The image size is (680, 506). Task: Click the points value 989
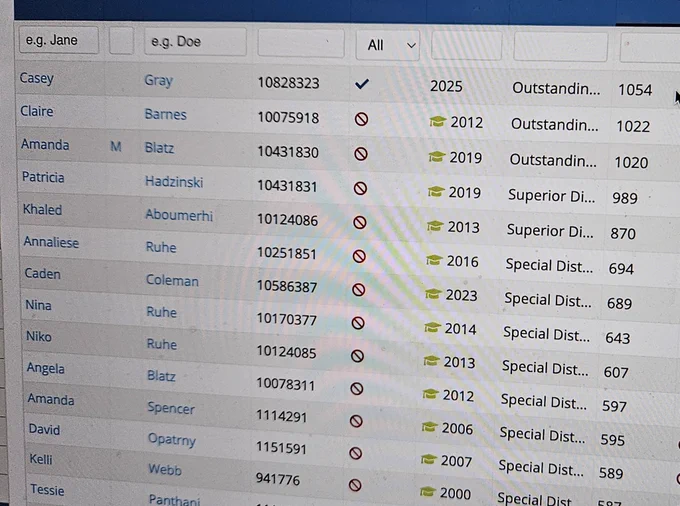pyautogui.click(x=624, y=198)
